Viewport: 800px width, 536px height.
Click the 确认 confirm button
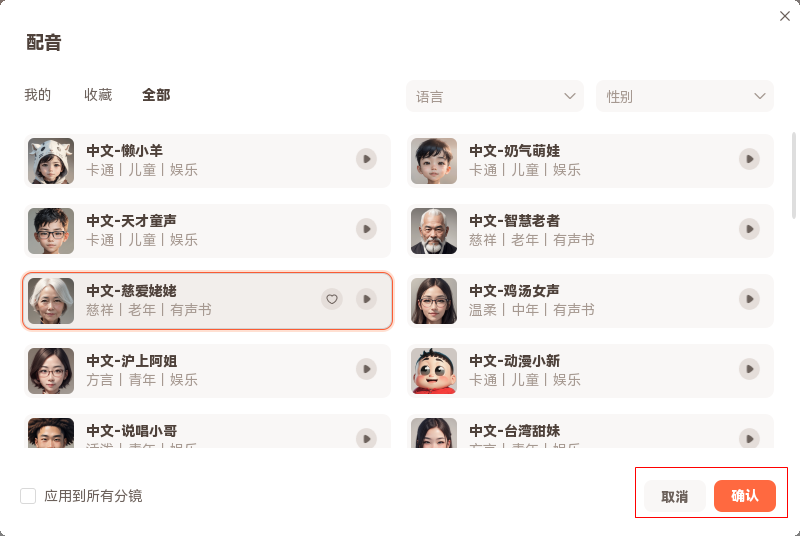(745, 496)
